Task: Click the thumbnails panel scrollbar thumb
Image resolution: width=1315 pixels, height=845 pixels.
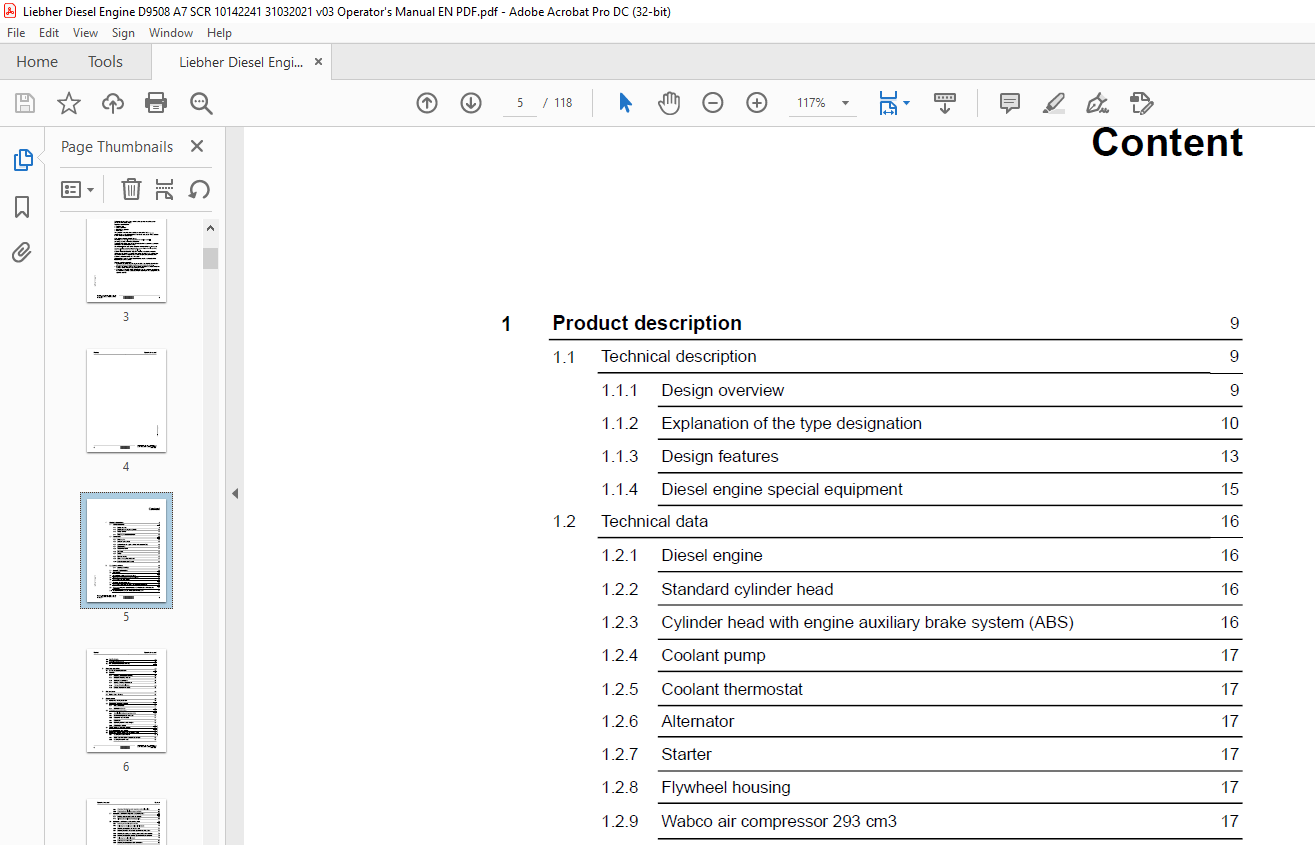Action: 210,259
